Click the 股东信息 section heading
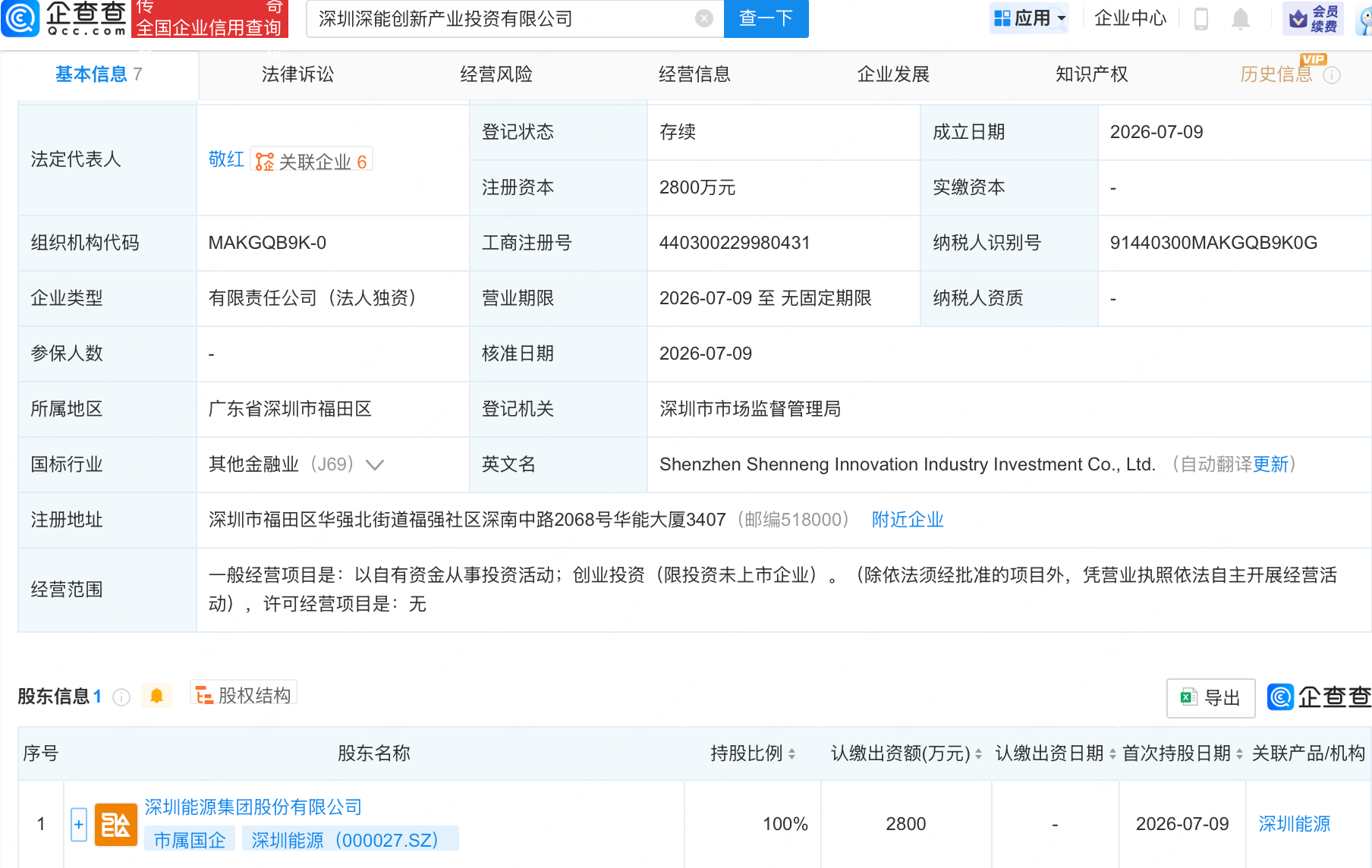Image resolution: width=1372 pixels, height=868 pixels. pos(53,697)
